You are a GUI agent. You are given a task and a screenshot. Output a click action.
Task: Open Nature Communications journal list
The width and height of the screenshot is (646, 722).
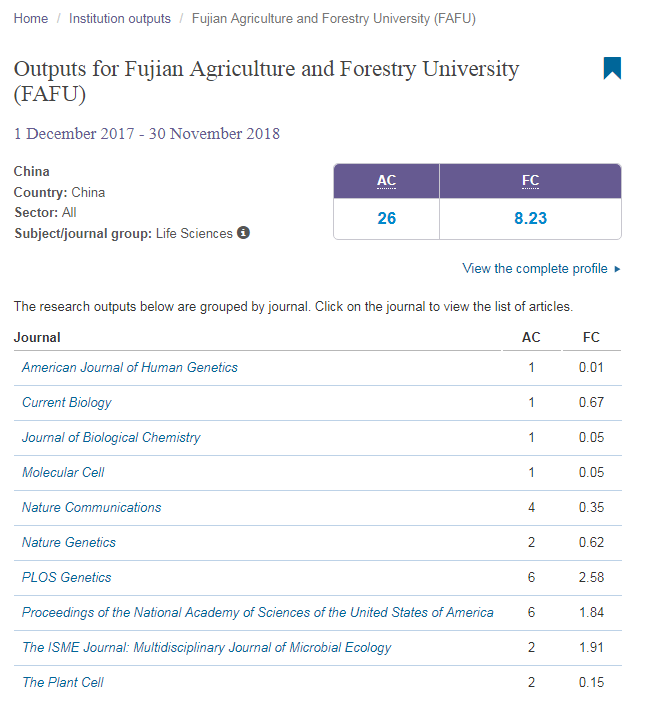[x=91, y=507]
